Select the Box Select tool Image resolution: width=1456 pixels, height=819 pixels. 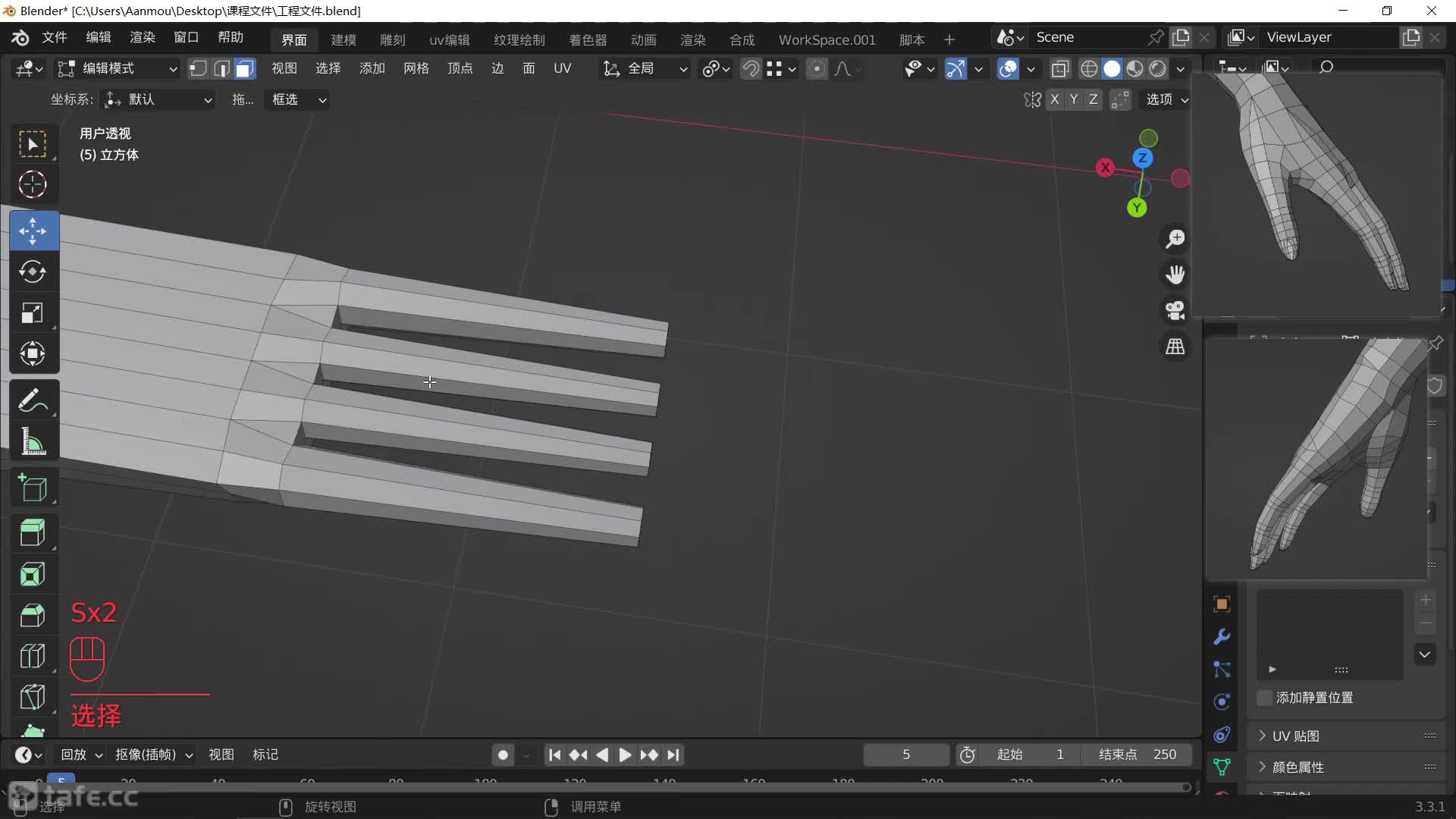(33, 144)
